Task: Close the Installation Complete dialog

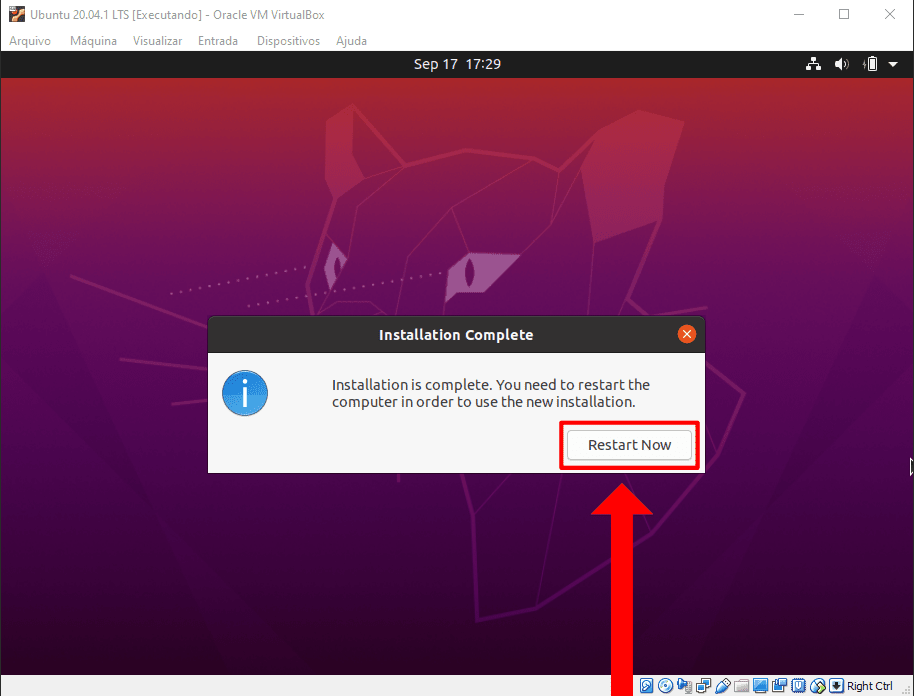Action: pos(687,334)
